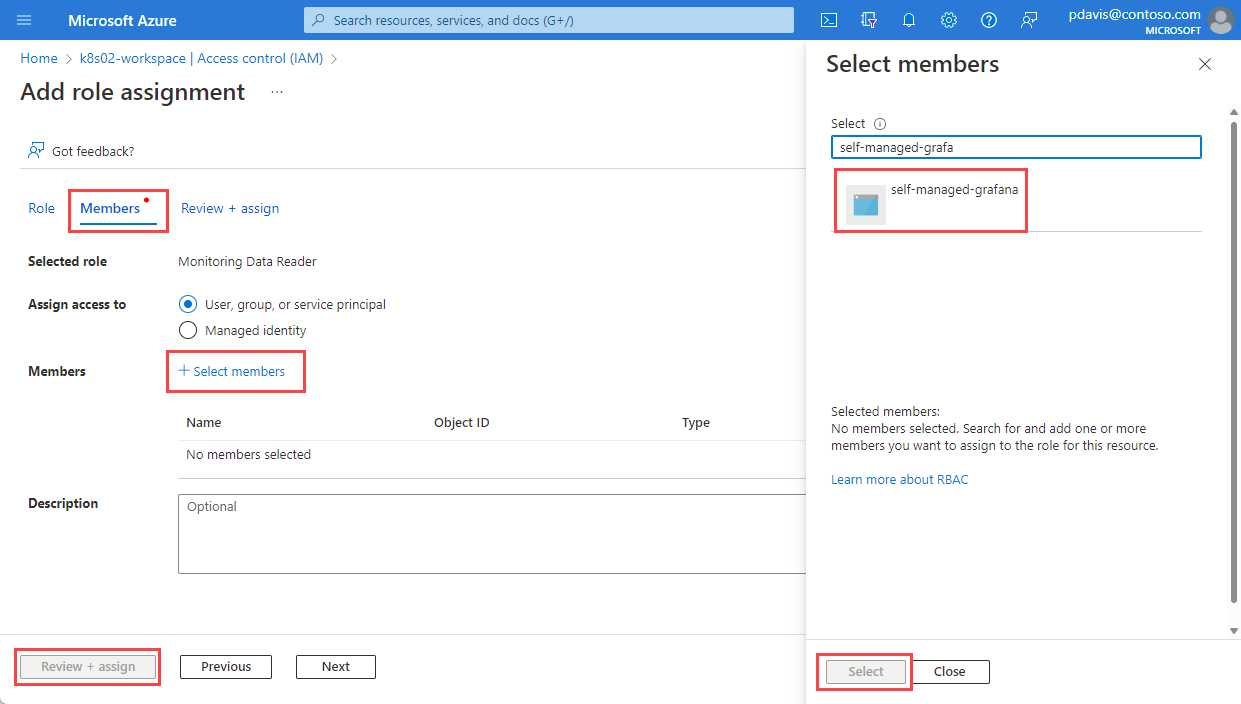The width and height of the screenshot is (1241, 704).
Task: Open Learn more about RBAC link
Action: (899, 479)
